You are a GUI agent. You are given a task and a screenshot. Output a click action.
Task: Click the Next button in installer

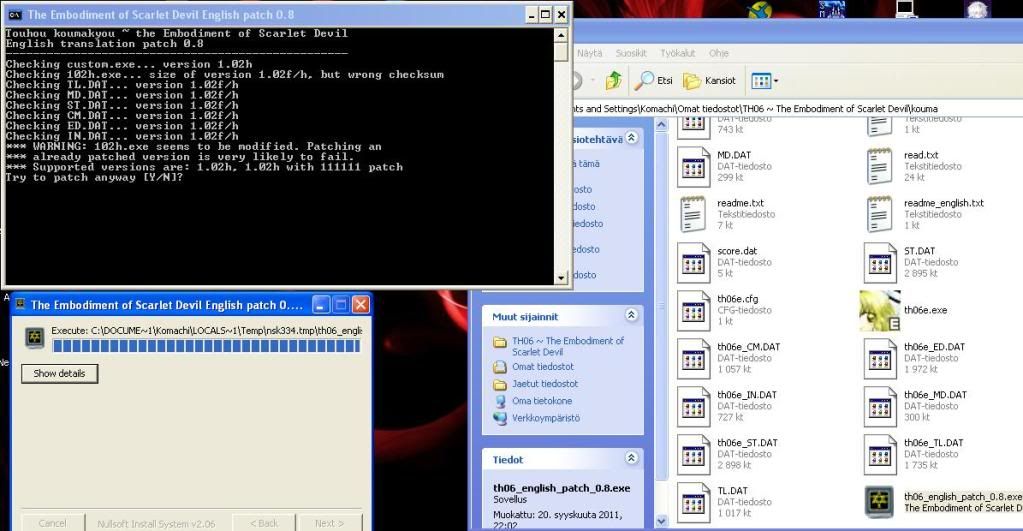click(329, 523)
